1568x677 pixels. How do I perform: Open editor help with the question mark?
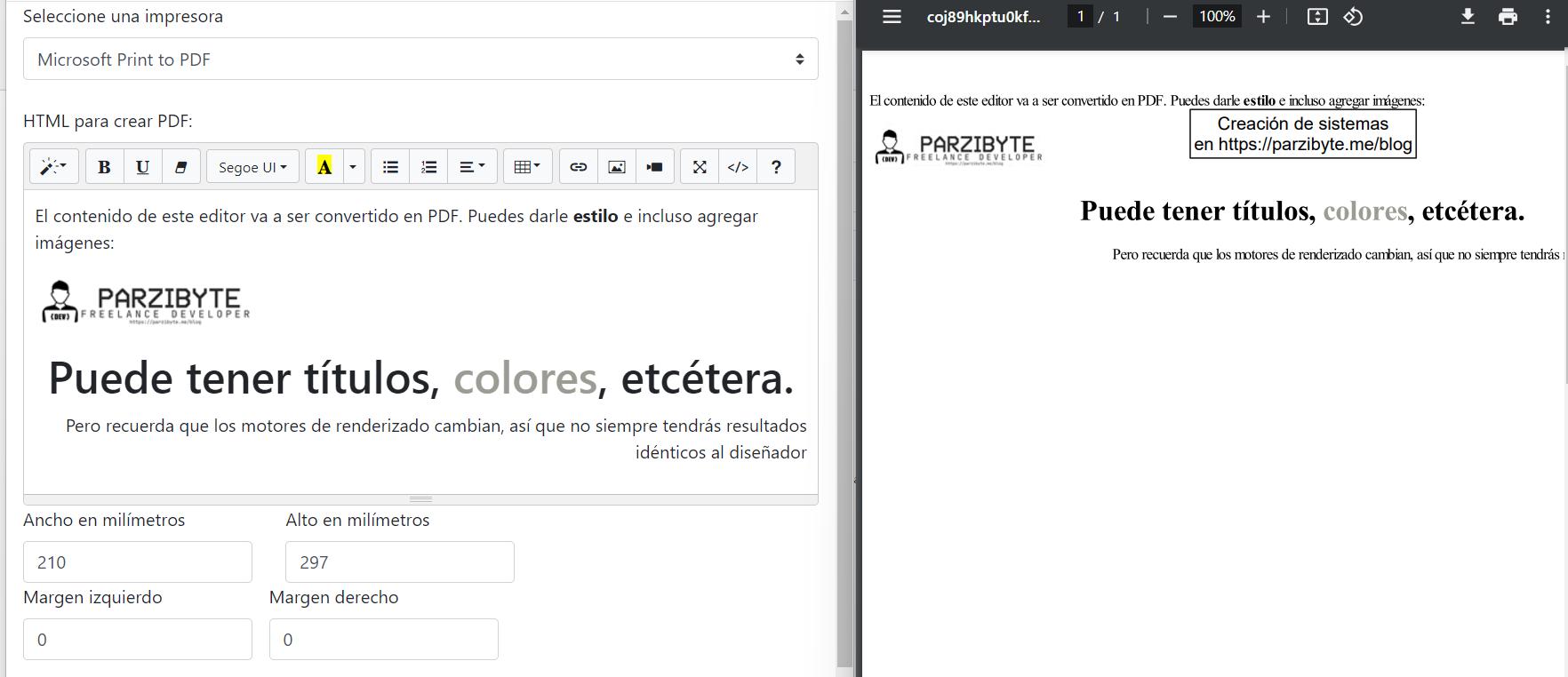tap(776, 167)
